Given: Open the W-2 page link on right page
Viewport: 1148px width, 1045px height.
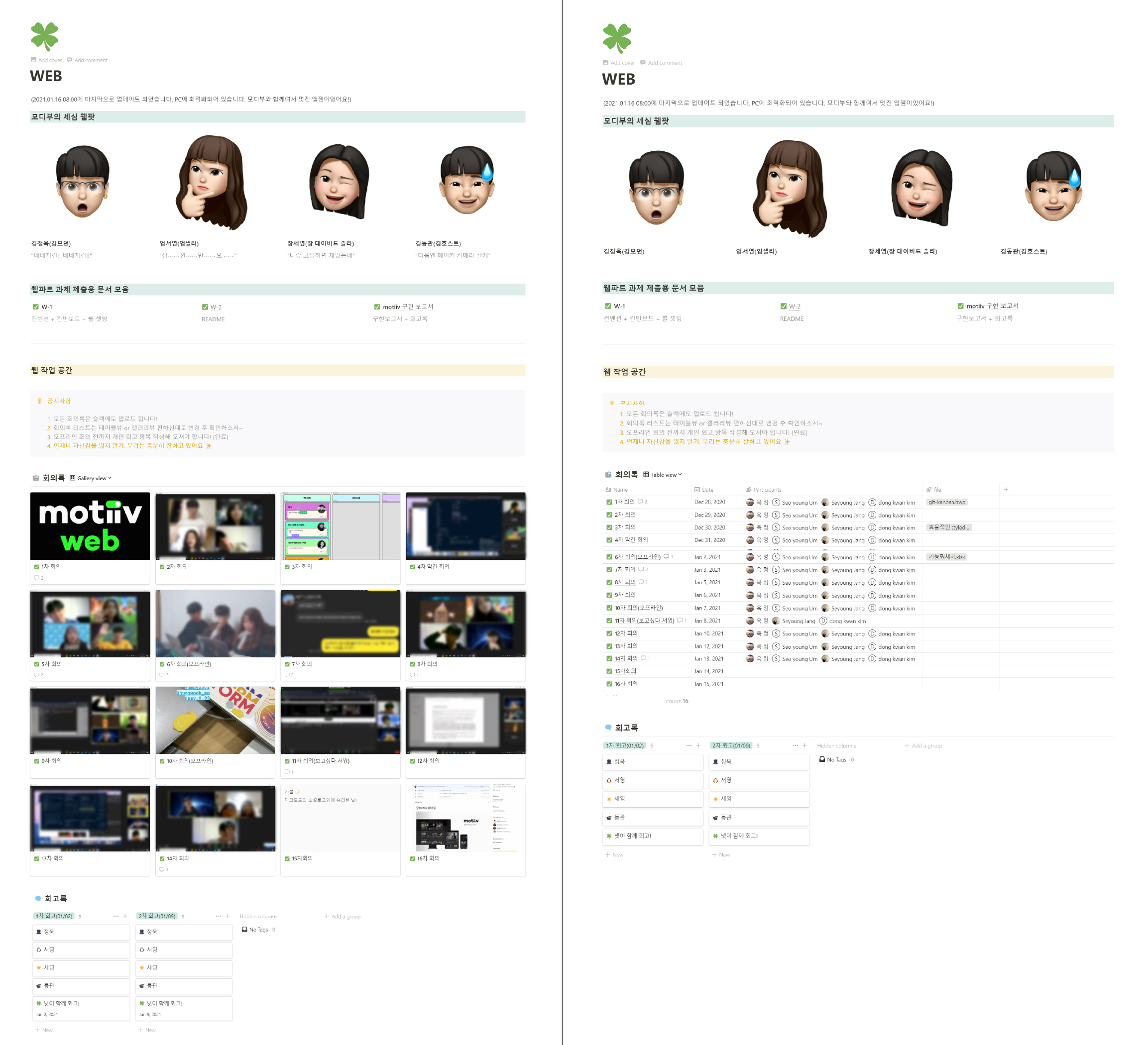Looking at the screenshot, I should tap(795, 306).
